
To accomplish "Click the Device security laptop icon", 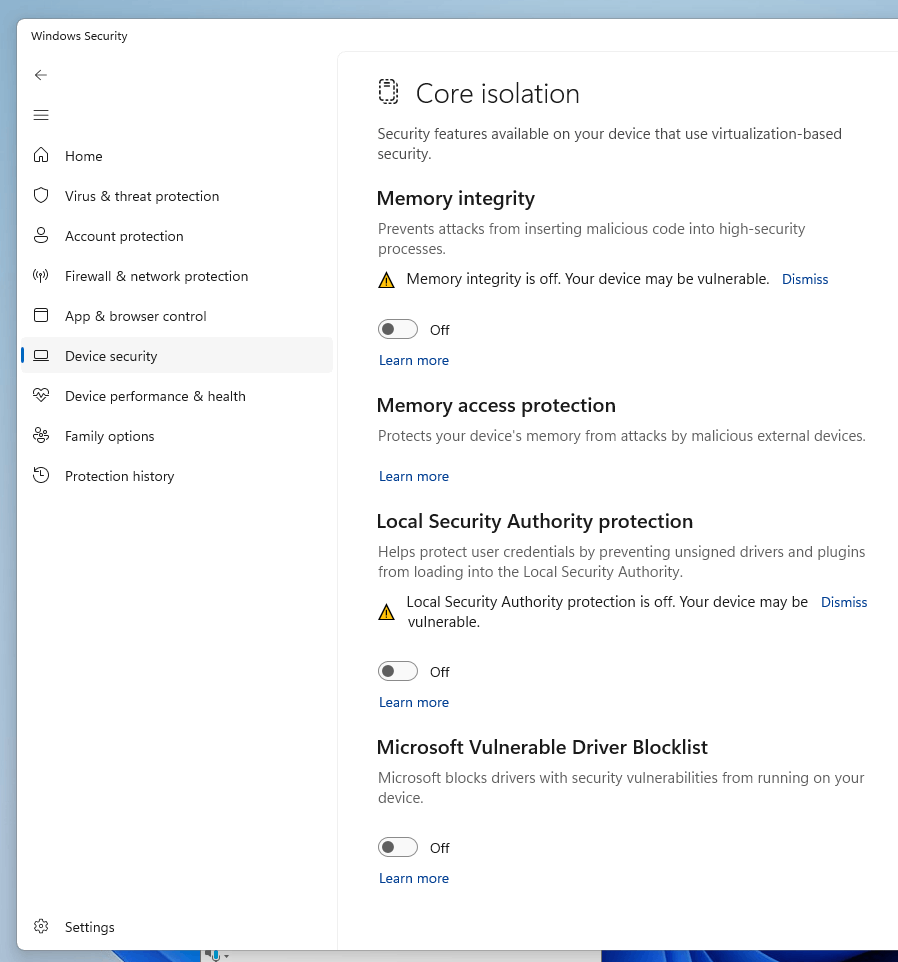I will click(41, 355).
